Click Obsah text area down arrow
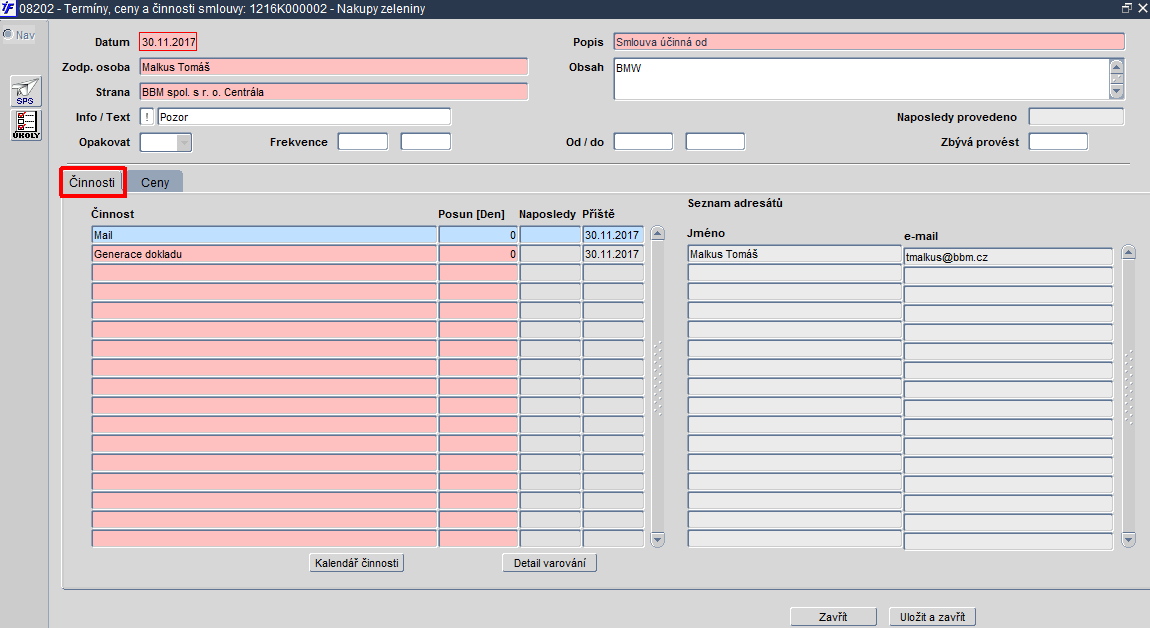Viewport: 1150px width, 628px height. coord(1117,91)
